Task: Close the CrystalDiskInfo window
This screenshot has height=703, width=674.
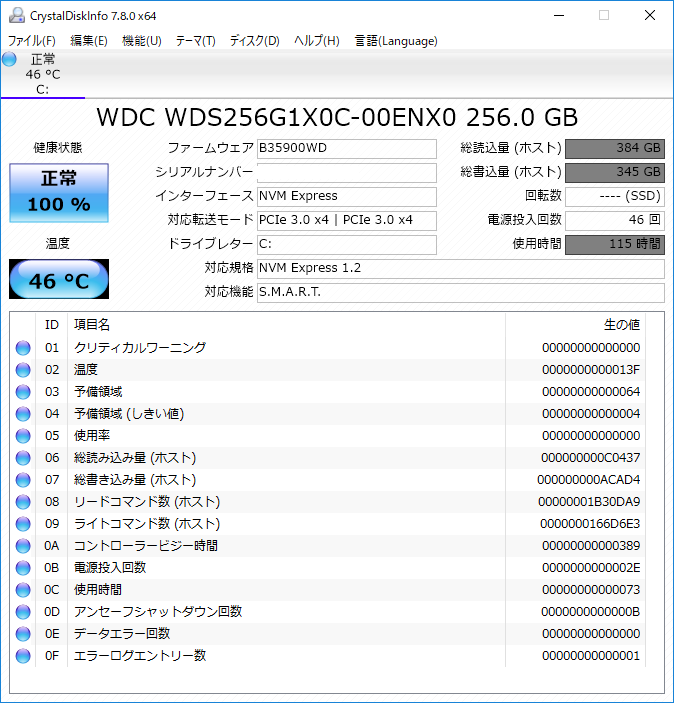Action: (650, 16)
